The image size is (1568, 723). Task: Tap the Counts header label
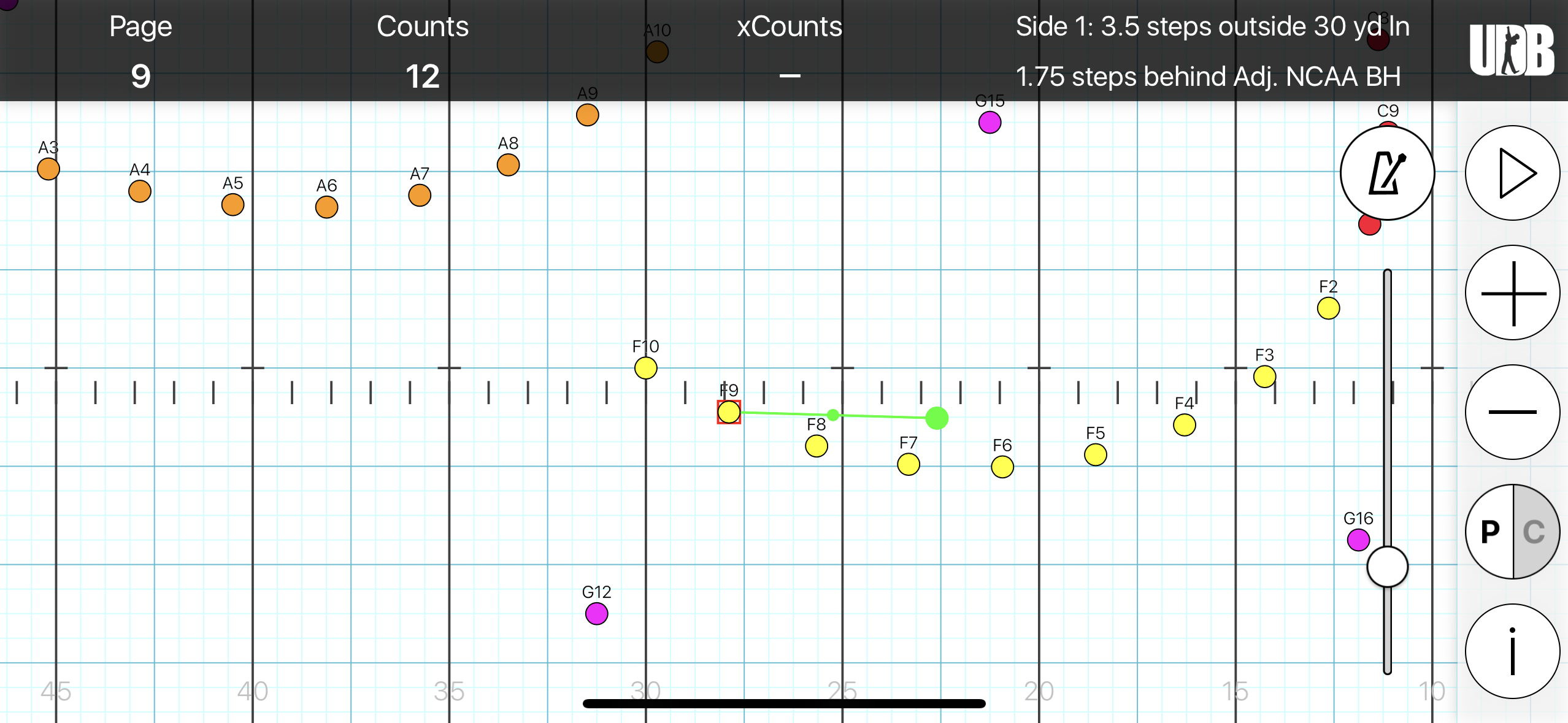pyautogui.click(x=423, y=27)
